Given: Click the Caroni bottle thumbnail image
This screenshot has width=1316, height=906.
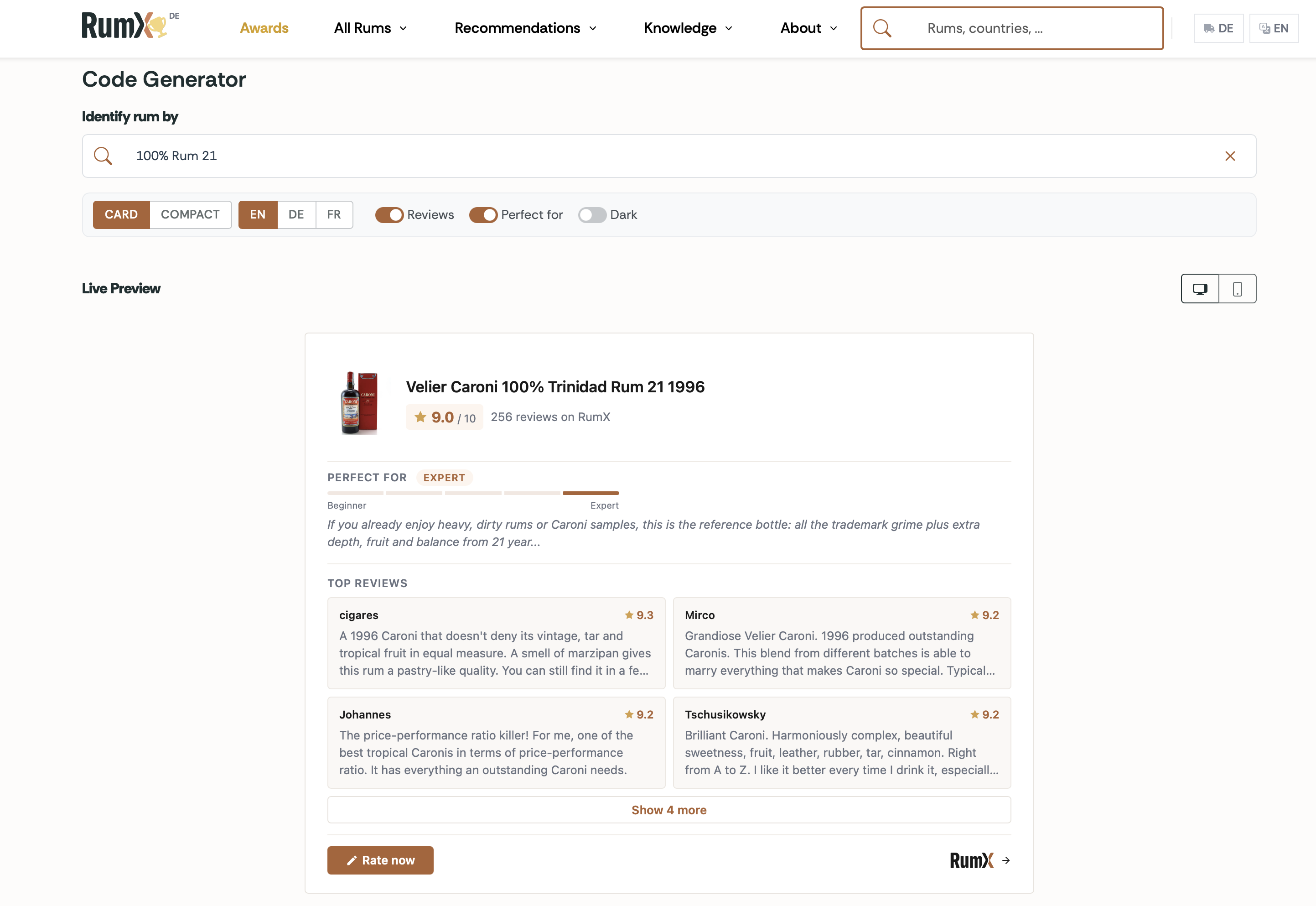Looking at the screenshot, I should (359, 403).
